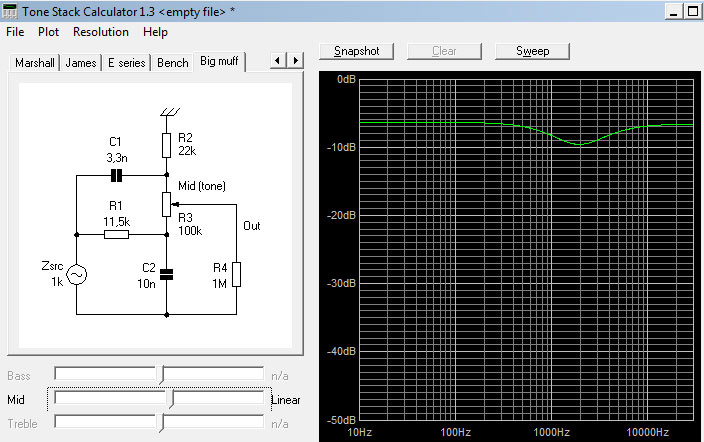The width and height of the screenshot is (704, 442).
Task: Click the disabled Bass slider thumb
Action: click(161, 375)
